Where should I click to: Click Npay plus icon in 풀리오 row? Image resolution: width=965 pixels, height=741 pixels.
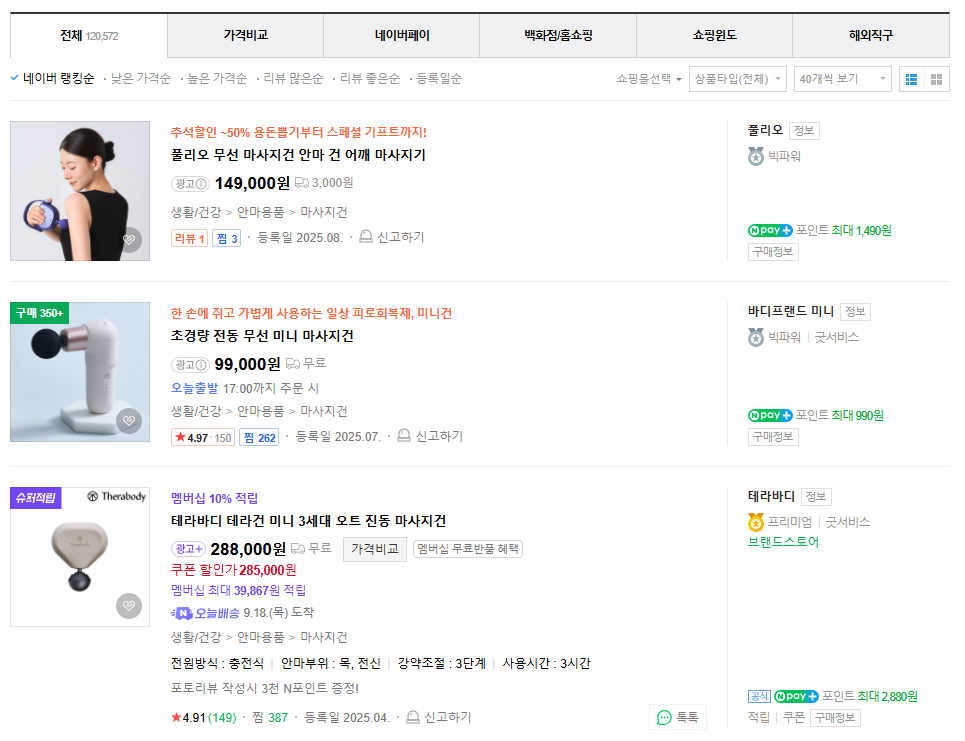point(770,230)
